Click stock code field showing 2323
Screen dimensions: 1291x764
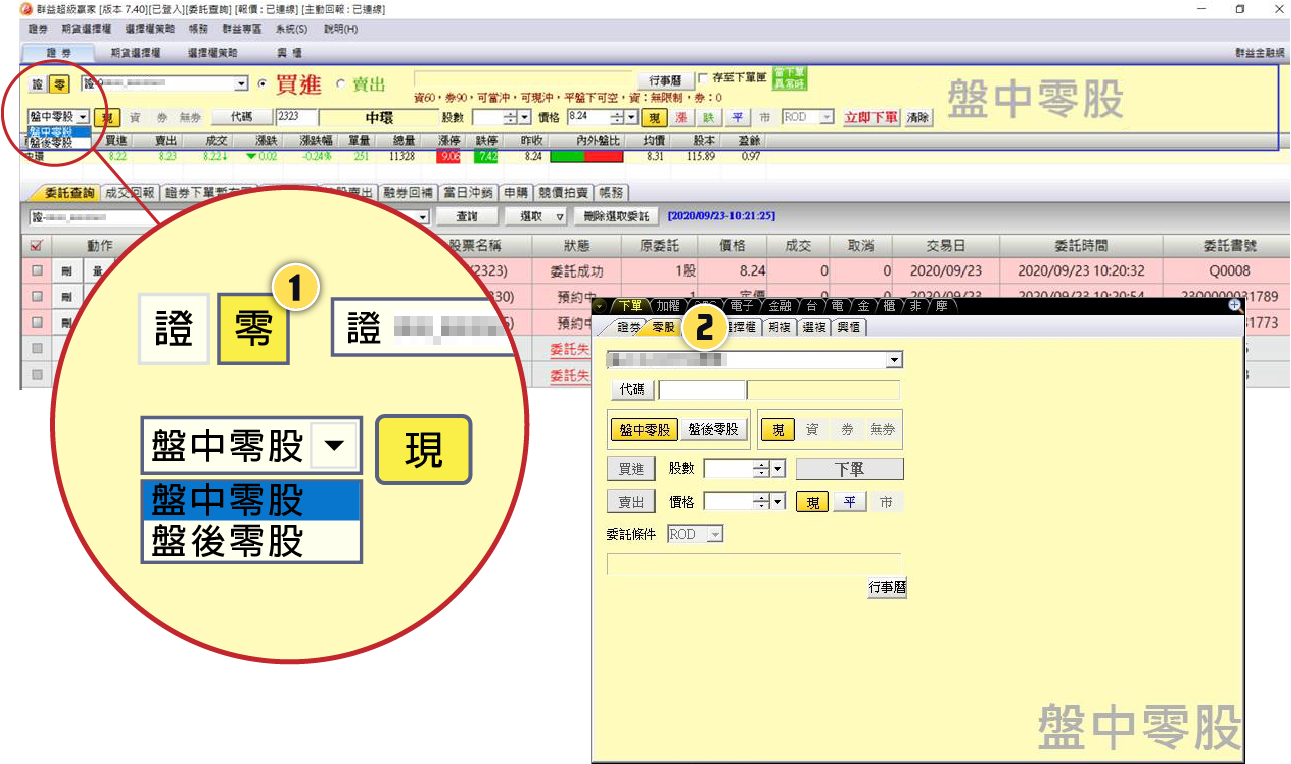295,117
